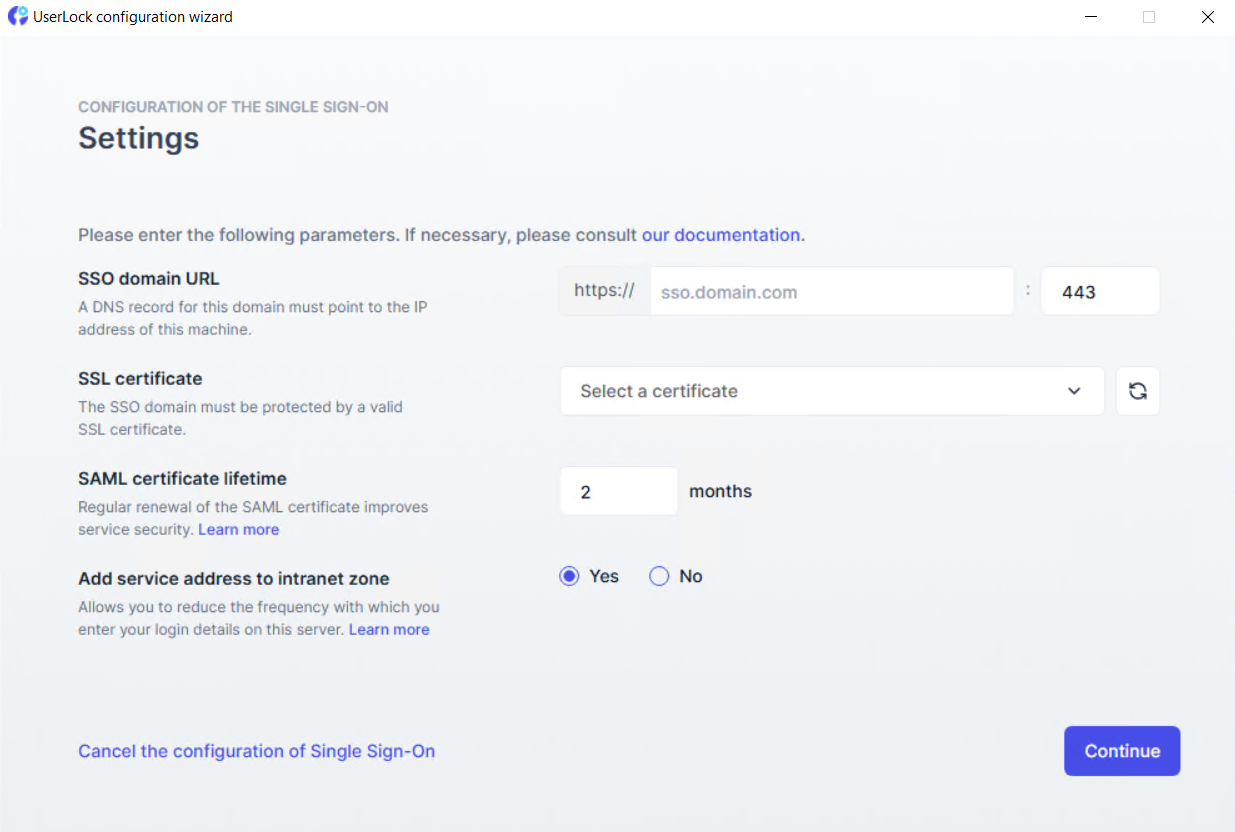Select No for intranet zone
The width and height of the screenshot is (1235, 832).
click(659, 576)
